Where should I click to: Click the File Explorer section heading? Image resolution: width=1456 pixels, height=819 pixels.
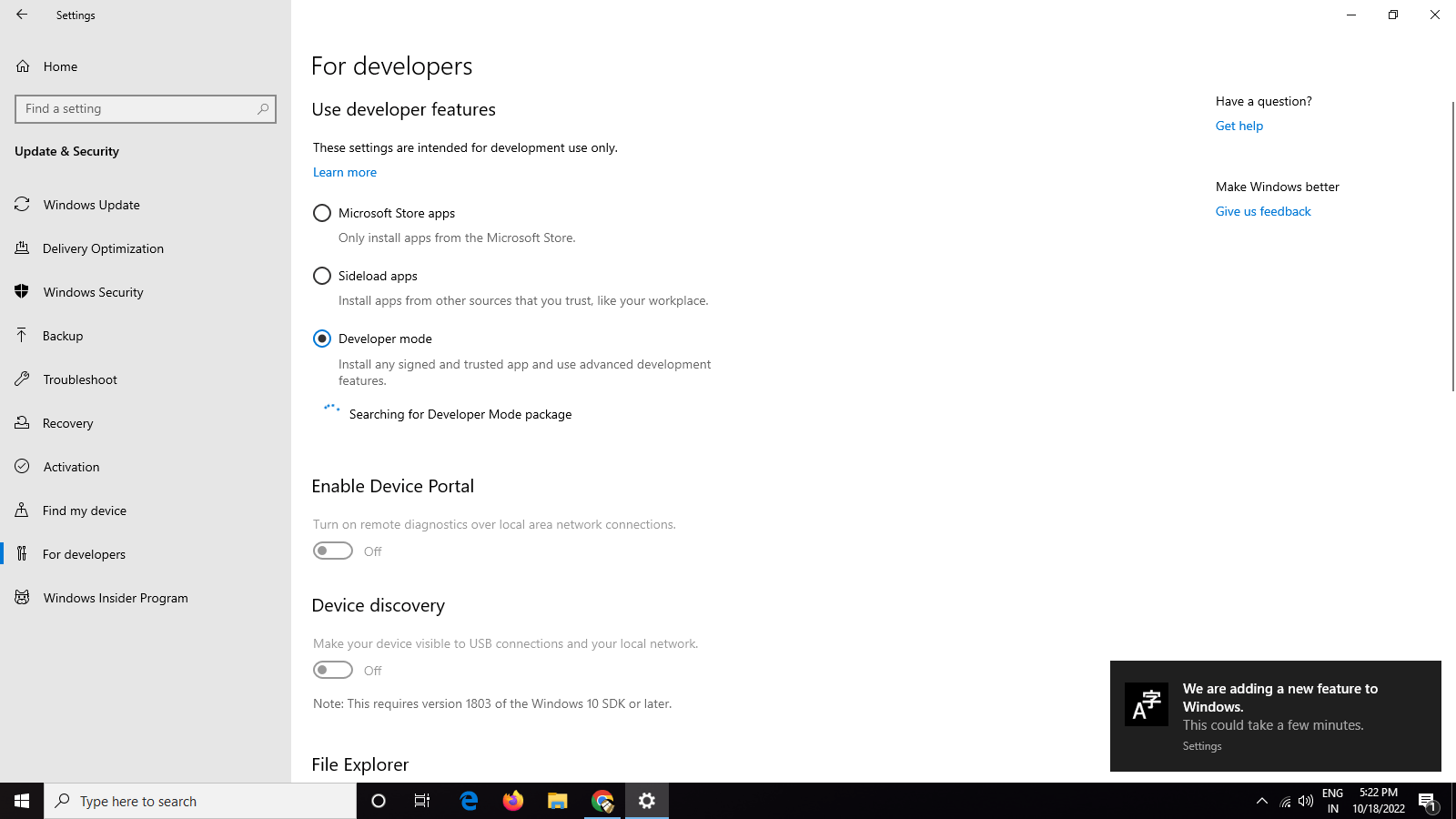pyautogui.click(x=360, y=764)
